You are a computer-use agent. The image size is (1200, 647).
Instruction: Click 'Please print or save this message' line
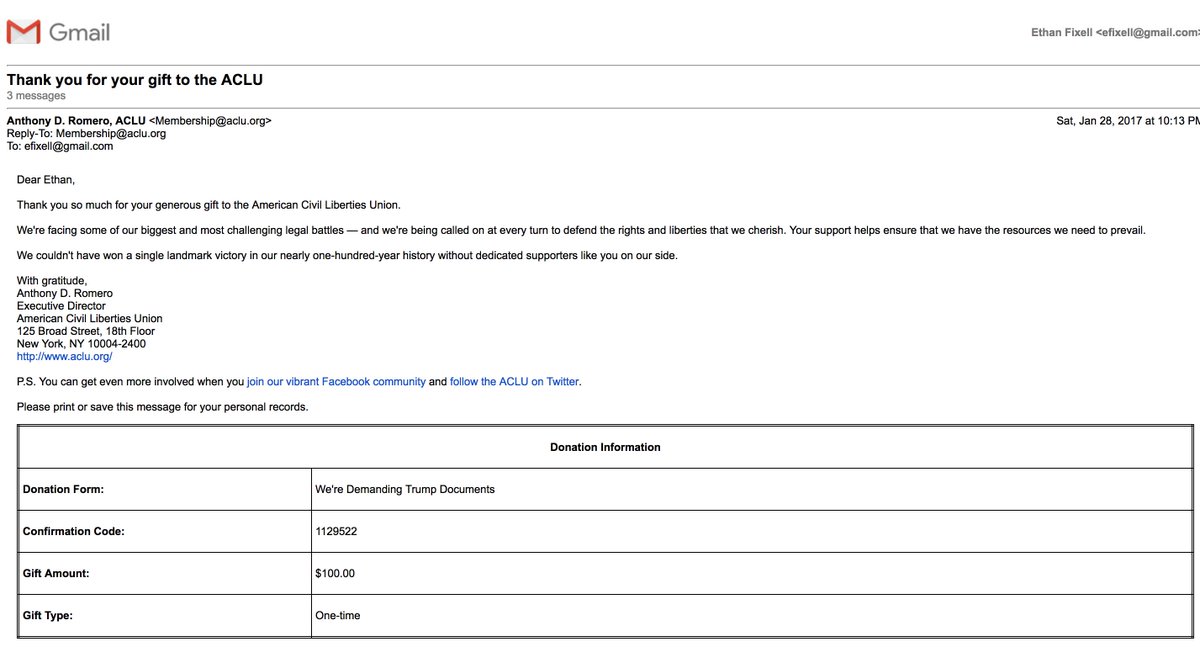tap(163, 407)
